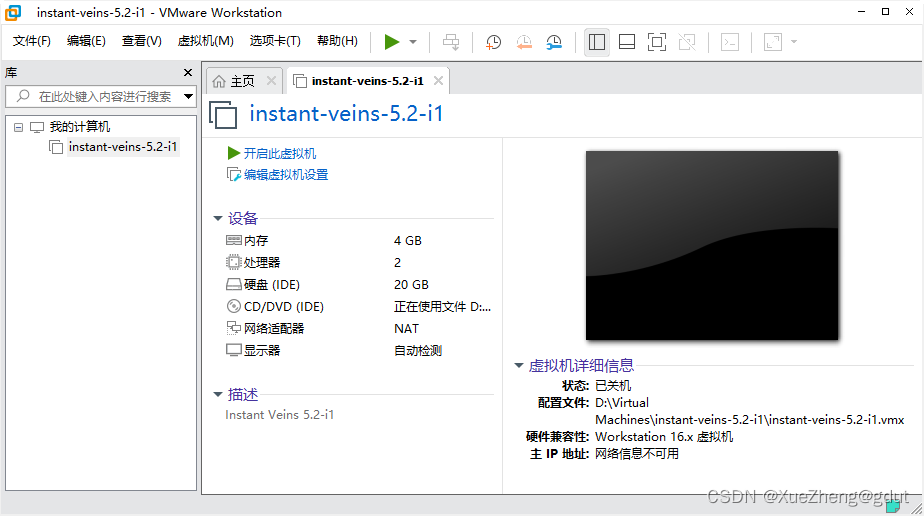Click the memory chip icon
924x516 pixels.
click(x=234, y=240)
